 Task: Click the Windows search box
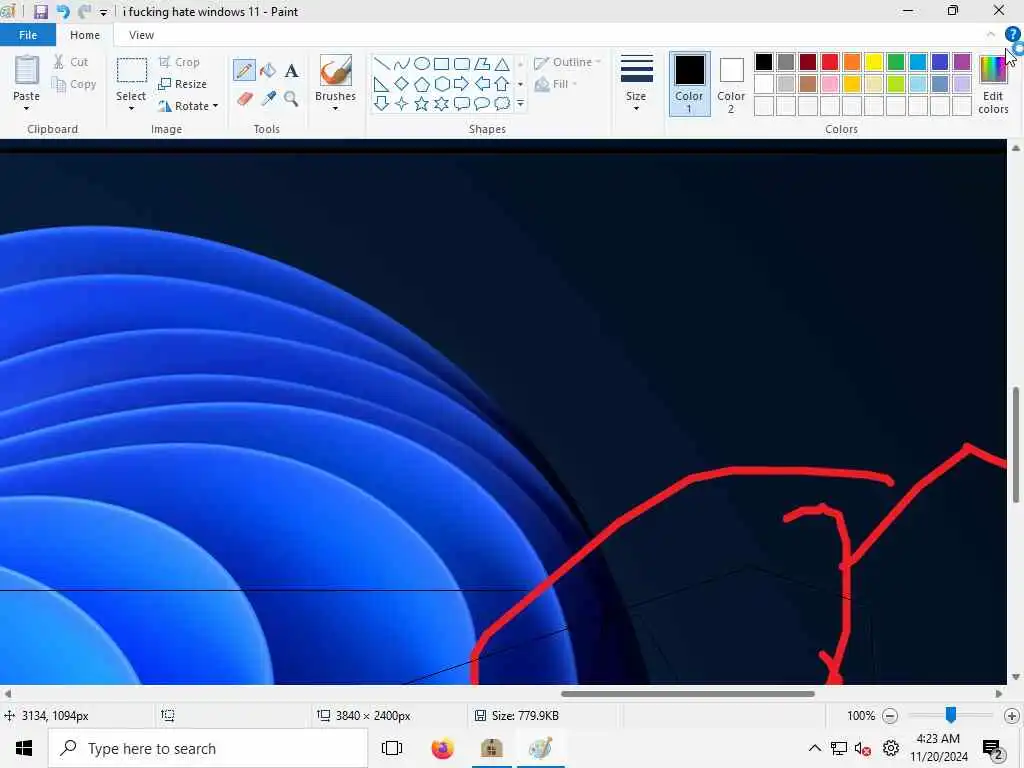pyautogui.click(x=208, y=748)
